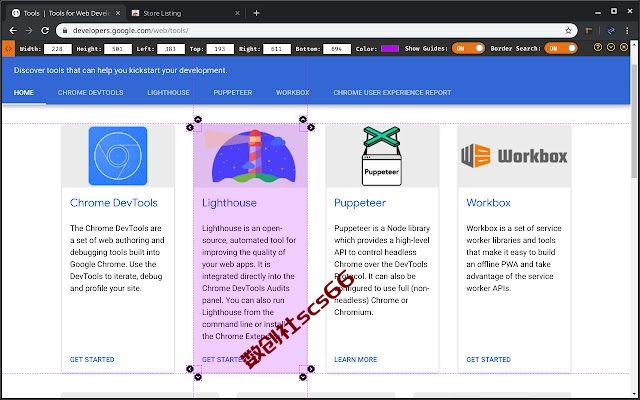Click top-right up-arrow resize handle of ruler
640x400 pixels.
(302, 119)
